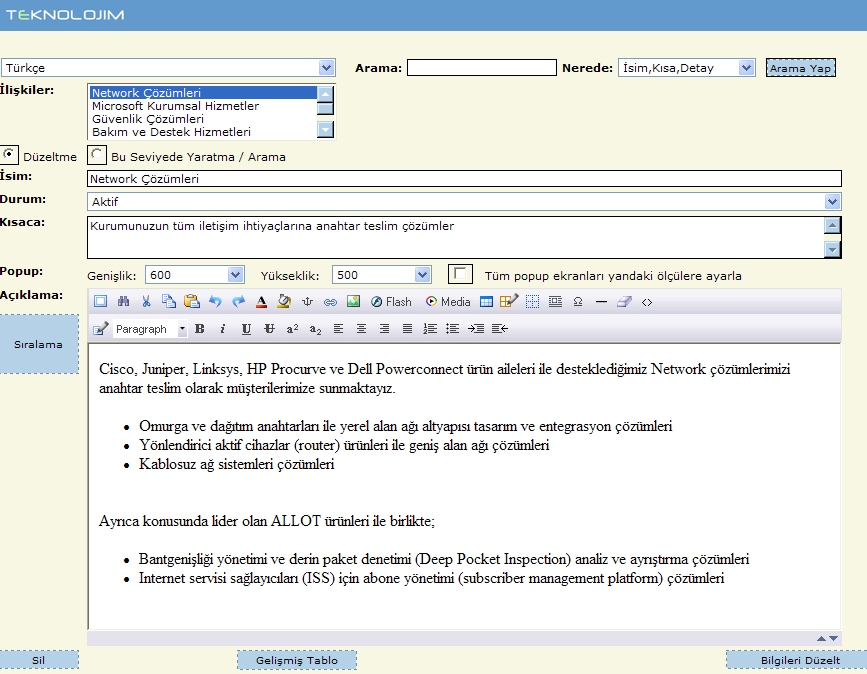The image size is (867, 674).
Task: Cut selection with the scissors icon
Action: tap(146, 301)
